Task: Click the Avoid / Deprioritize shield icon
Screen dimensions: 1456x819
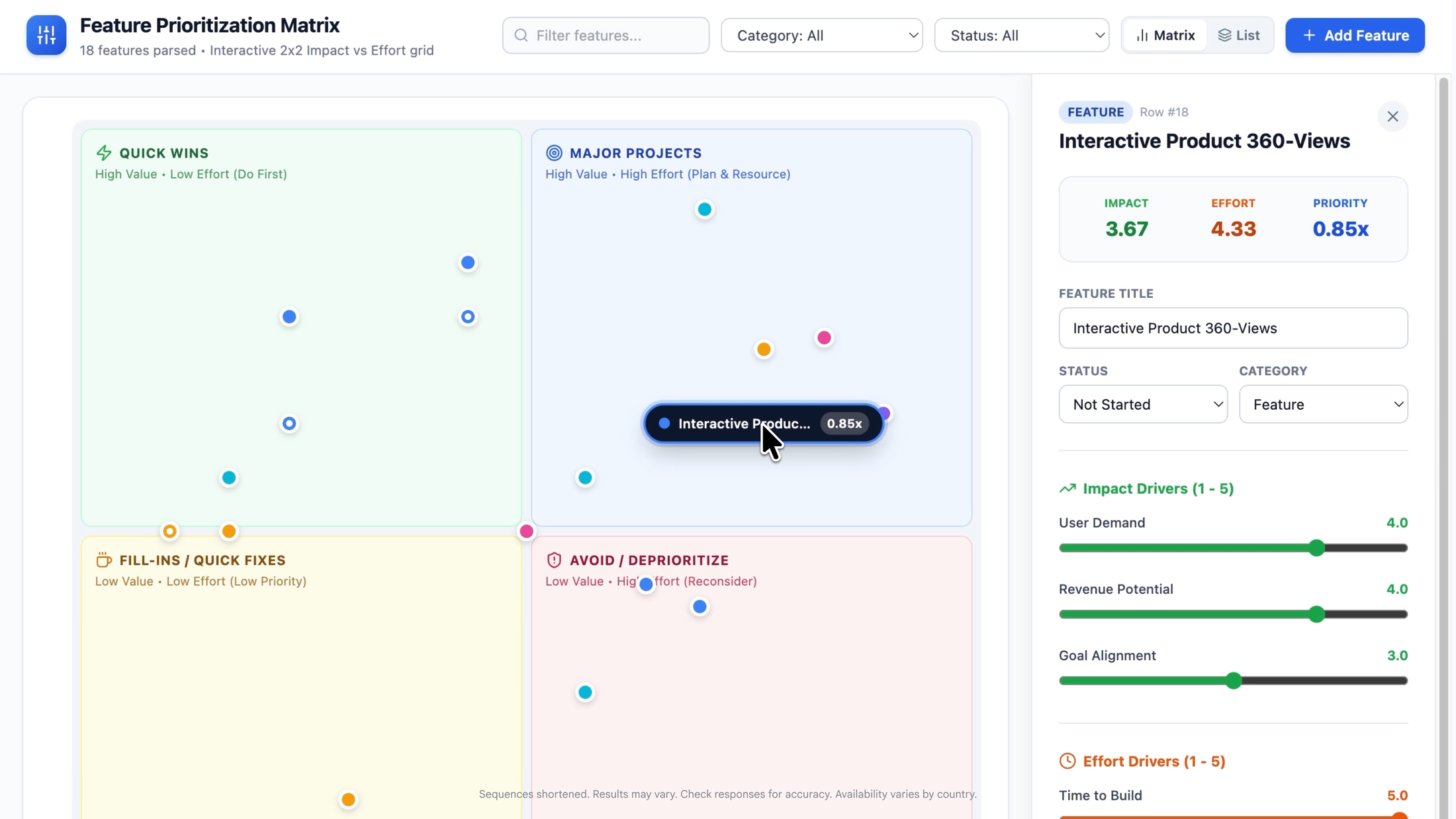Action: [554, 560]
